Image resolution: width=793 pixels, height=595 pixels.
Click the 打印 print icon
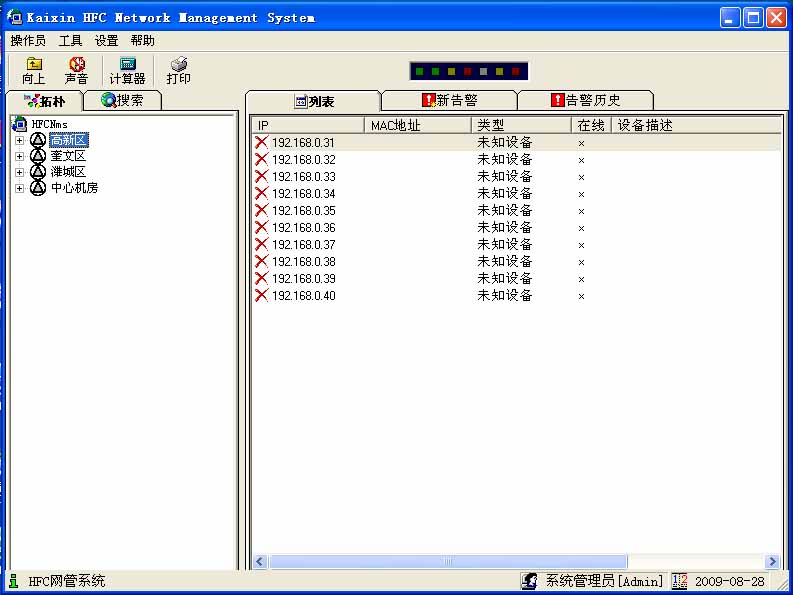tap(178, 65)
